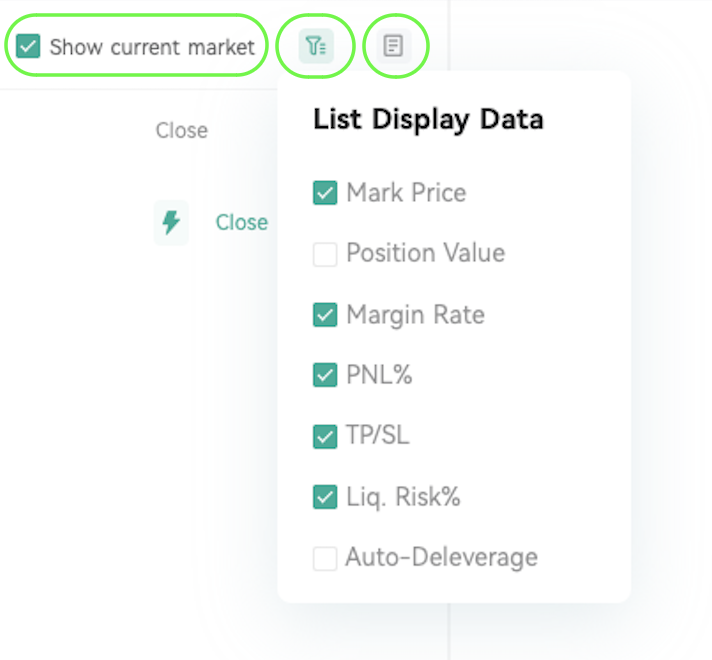Toggle off the TP/SL checkbox
The image size is (712, 660).
click(325, 437)
